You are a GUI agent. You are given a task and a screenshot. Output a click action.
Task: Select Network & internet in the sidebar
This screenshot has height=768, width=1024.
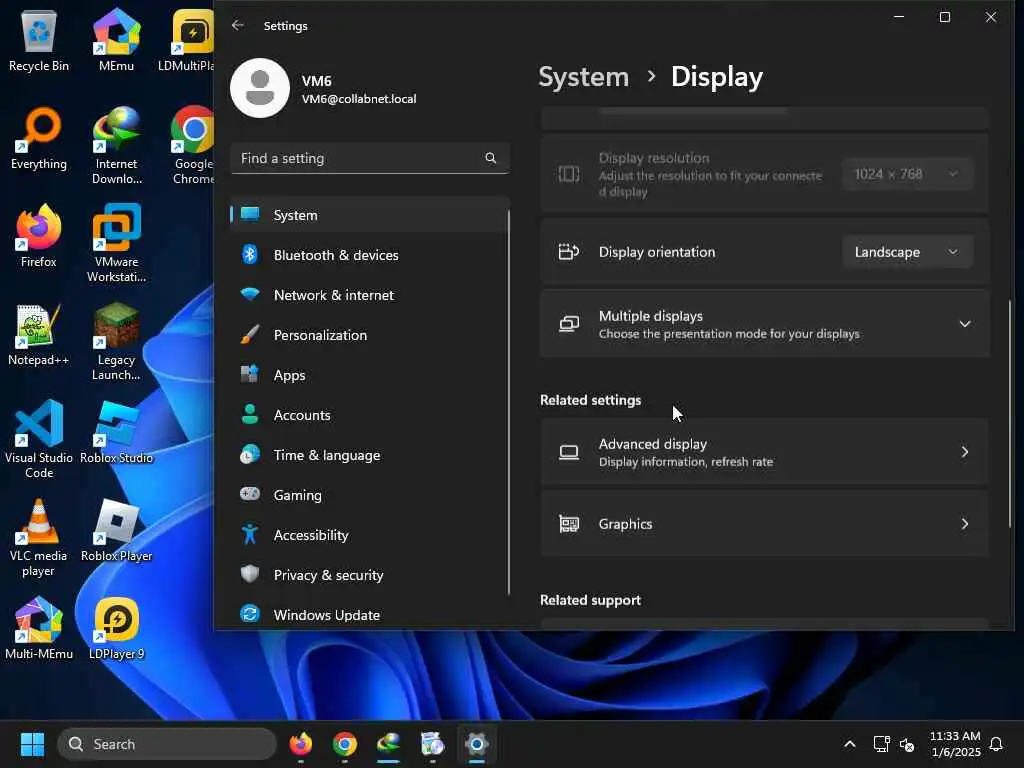pyautogui.click(x=370, y=295)
